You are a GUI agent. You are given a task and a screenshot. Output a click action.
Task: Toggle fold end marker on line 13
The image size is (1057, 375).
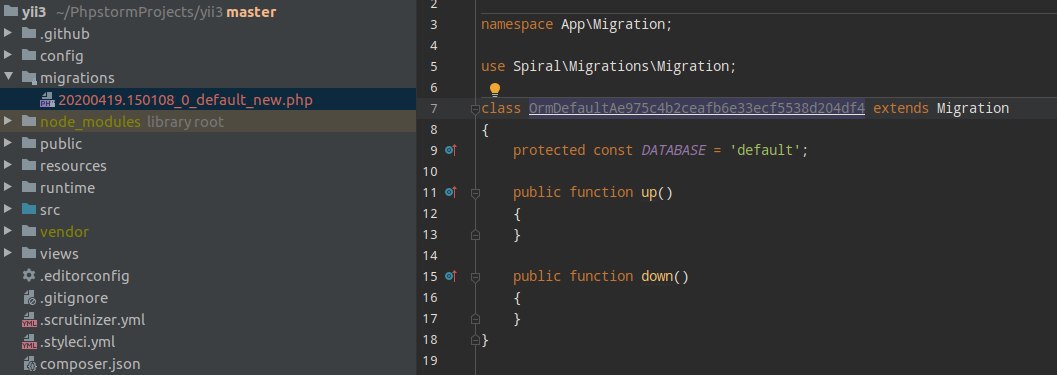[x=475, y=235]
